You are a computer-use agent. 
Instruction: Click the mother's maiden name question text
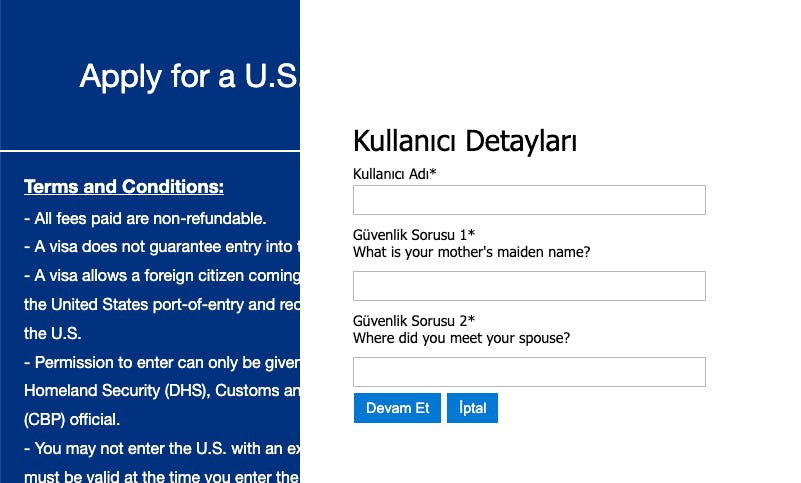pyautogui.click(x=471, y=252)
